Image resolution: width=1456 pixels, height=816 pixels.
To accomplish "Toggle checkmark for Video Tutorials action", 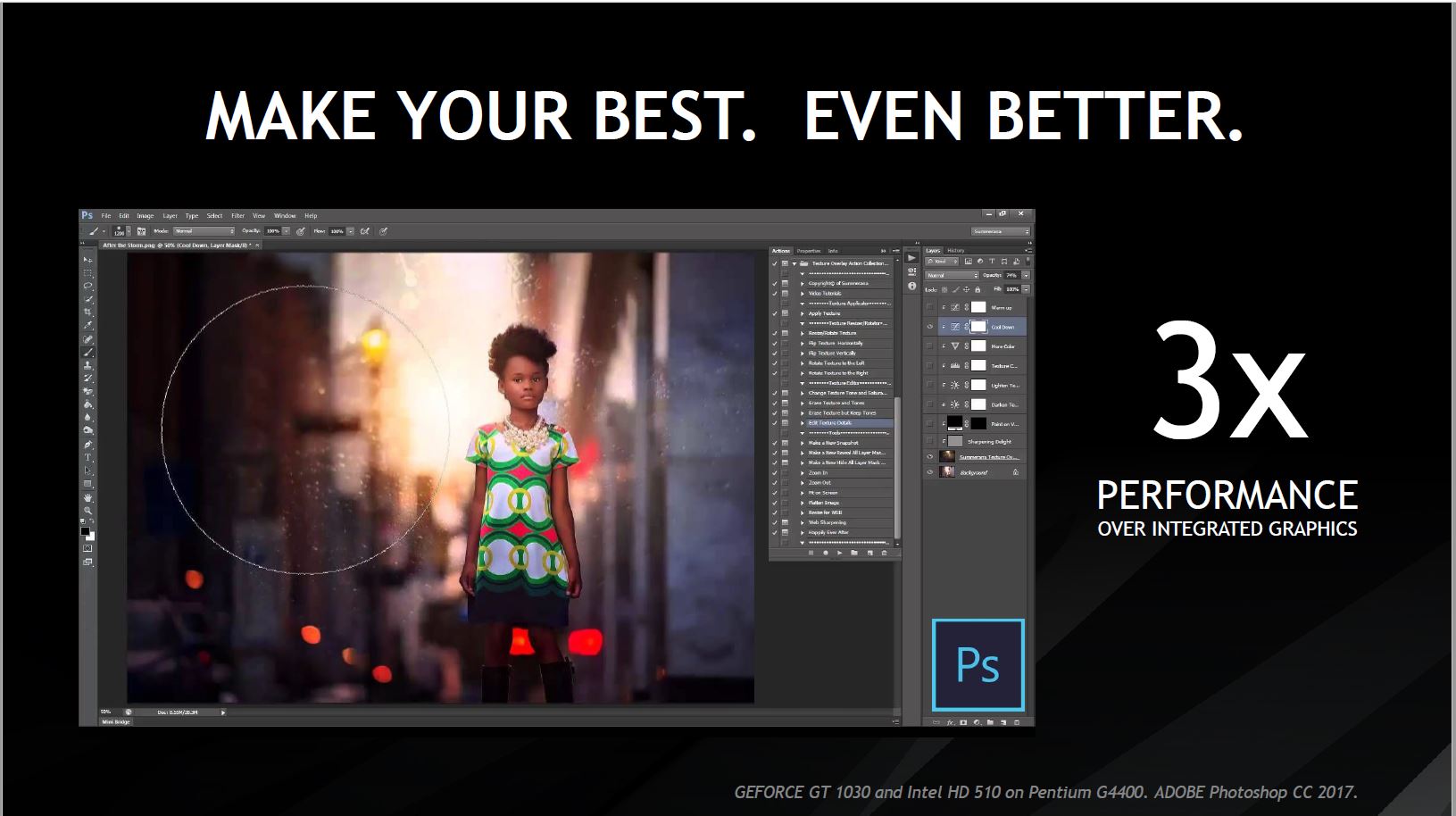I will tap(775, 293).
